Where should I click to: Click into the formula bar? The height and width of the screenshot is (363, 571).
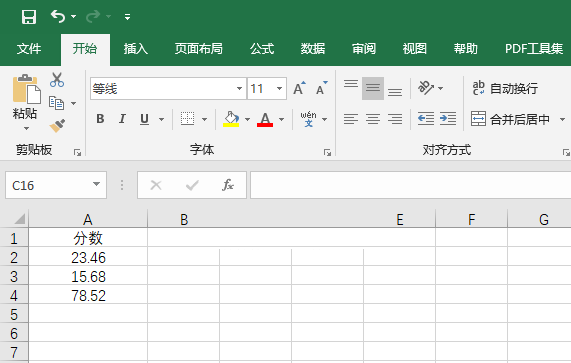[x=410, y=185]
